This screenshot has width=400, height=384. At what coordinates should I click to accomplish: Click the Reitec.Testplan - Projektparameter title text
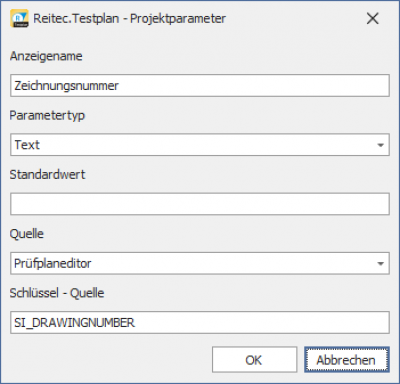click(129, 18)
